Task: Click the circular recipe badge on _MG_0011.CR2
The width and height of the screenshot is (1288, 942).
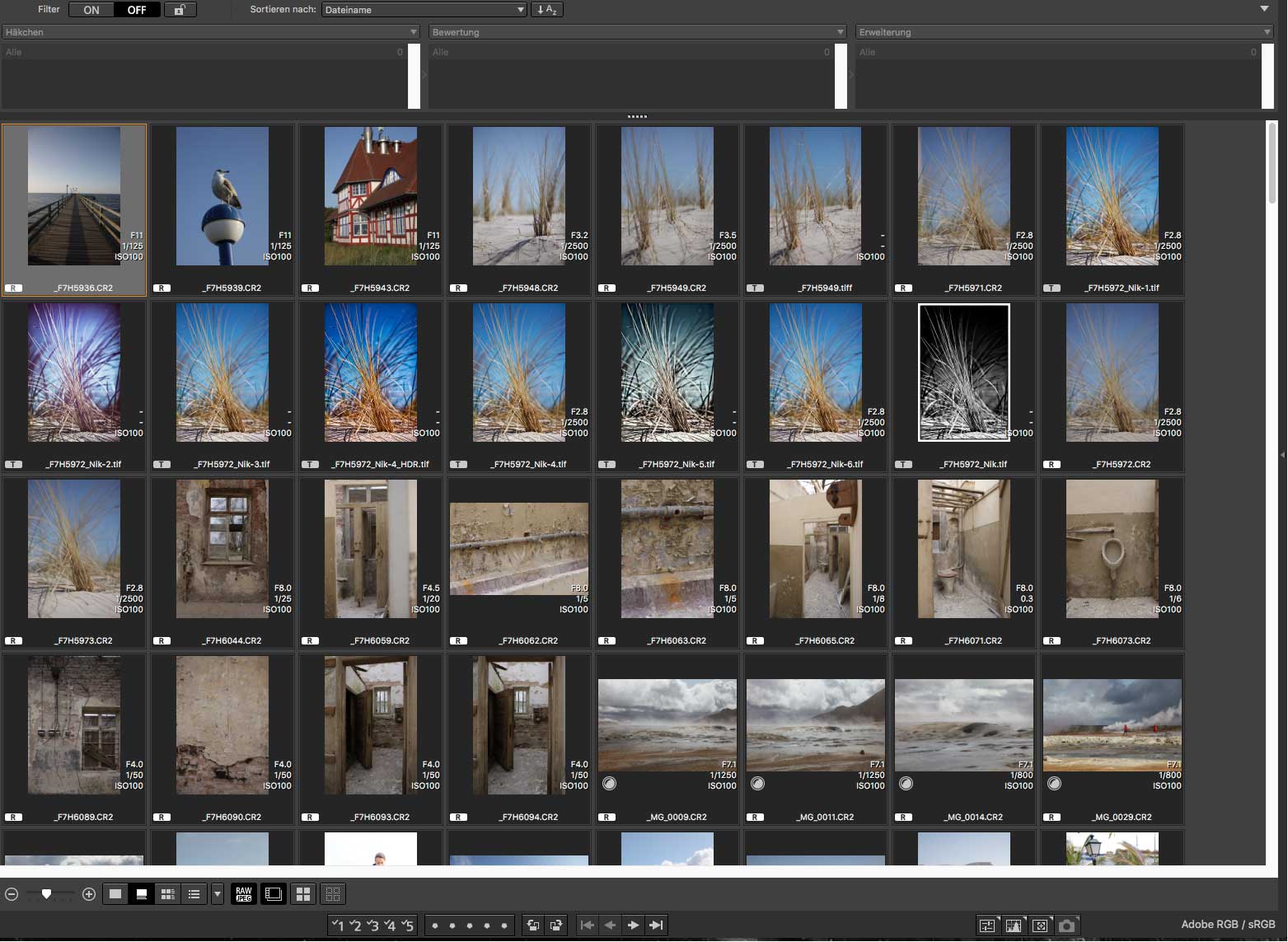Action: point(757,784)
